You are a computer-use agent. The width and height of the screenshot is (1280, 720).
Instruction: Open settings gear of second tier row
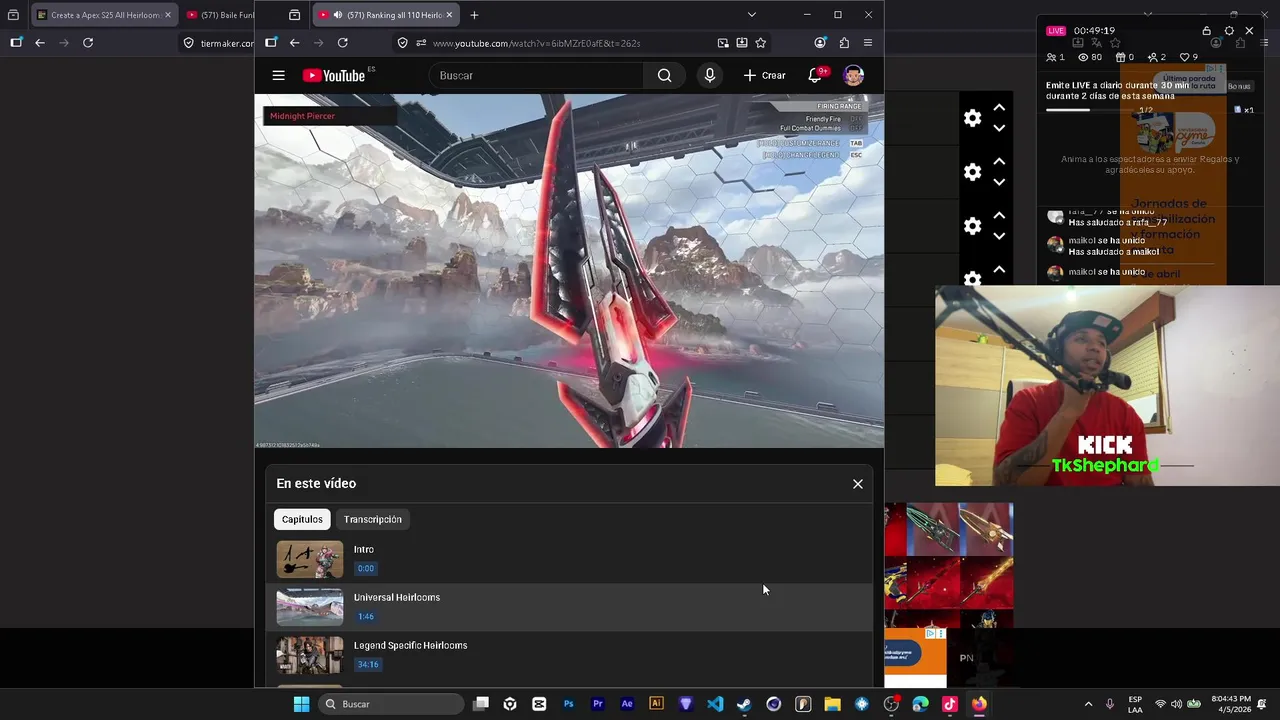point(972,172)
